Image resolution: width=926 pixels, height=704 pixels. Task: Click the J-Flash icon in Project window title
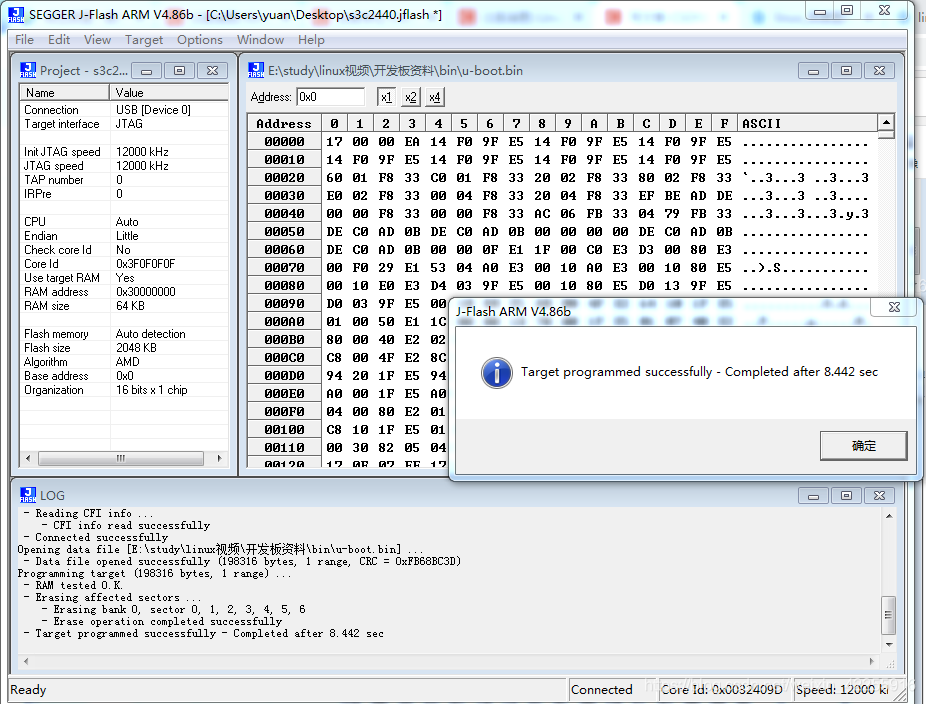point(28,70)
